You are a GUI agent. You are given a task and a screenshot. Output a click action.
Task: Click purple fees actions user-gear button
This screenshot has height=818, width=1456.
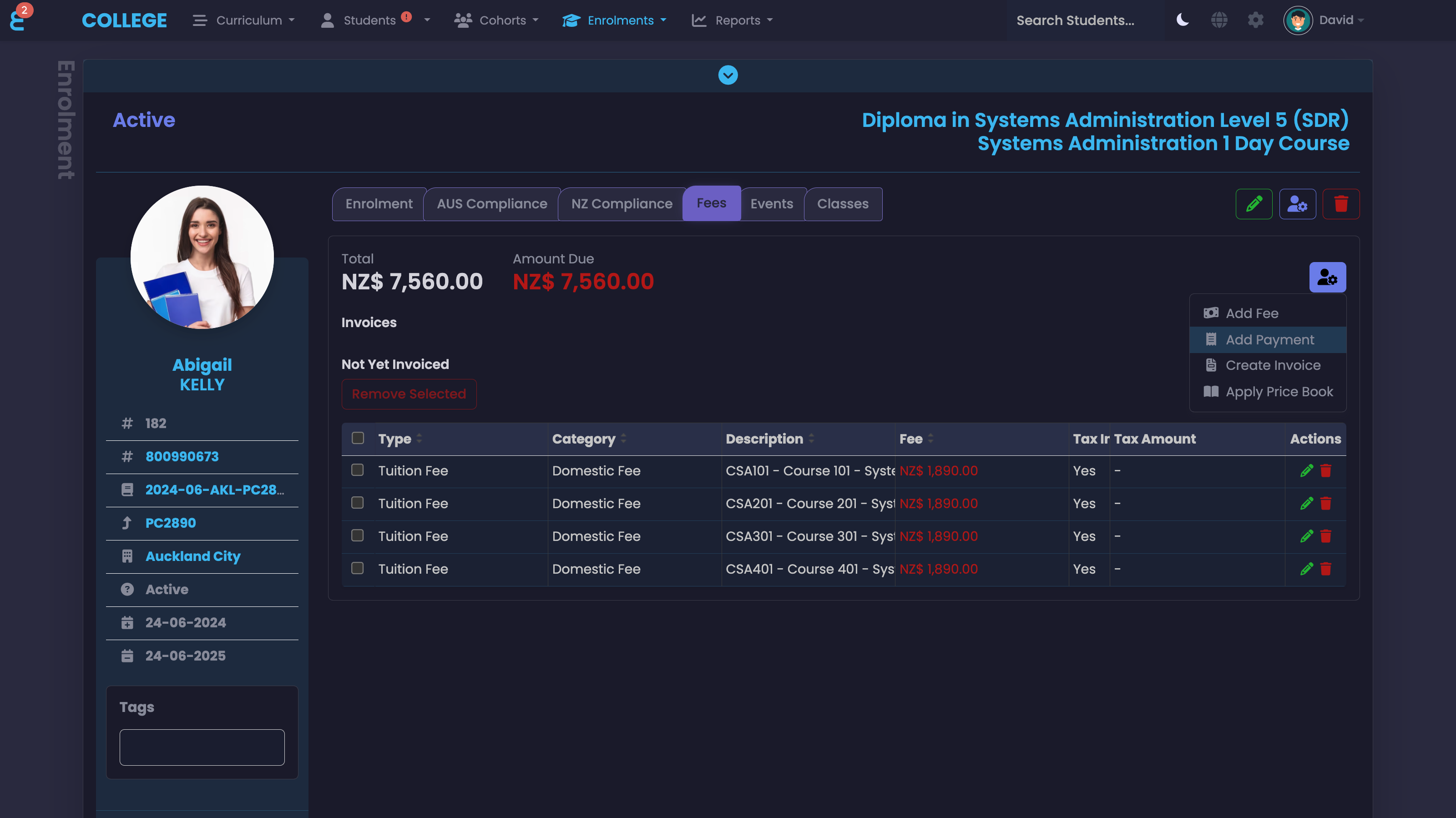(x=1327, y=277)
